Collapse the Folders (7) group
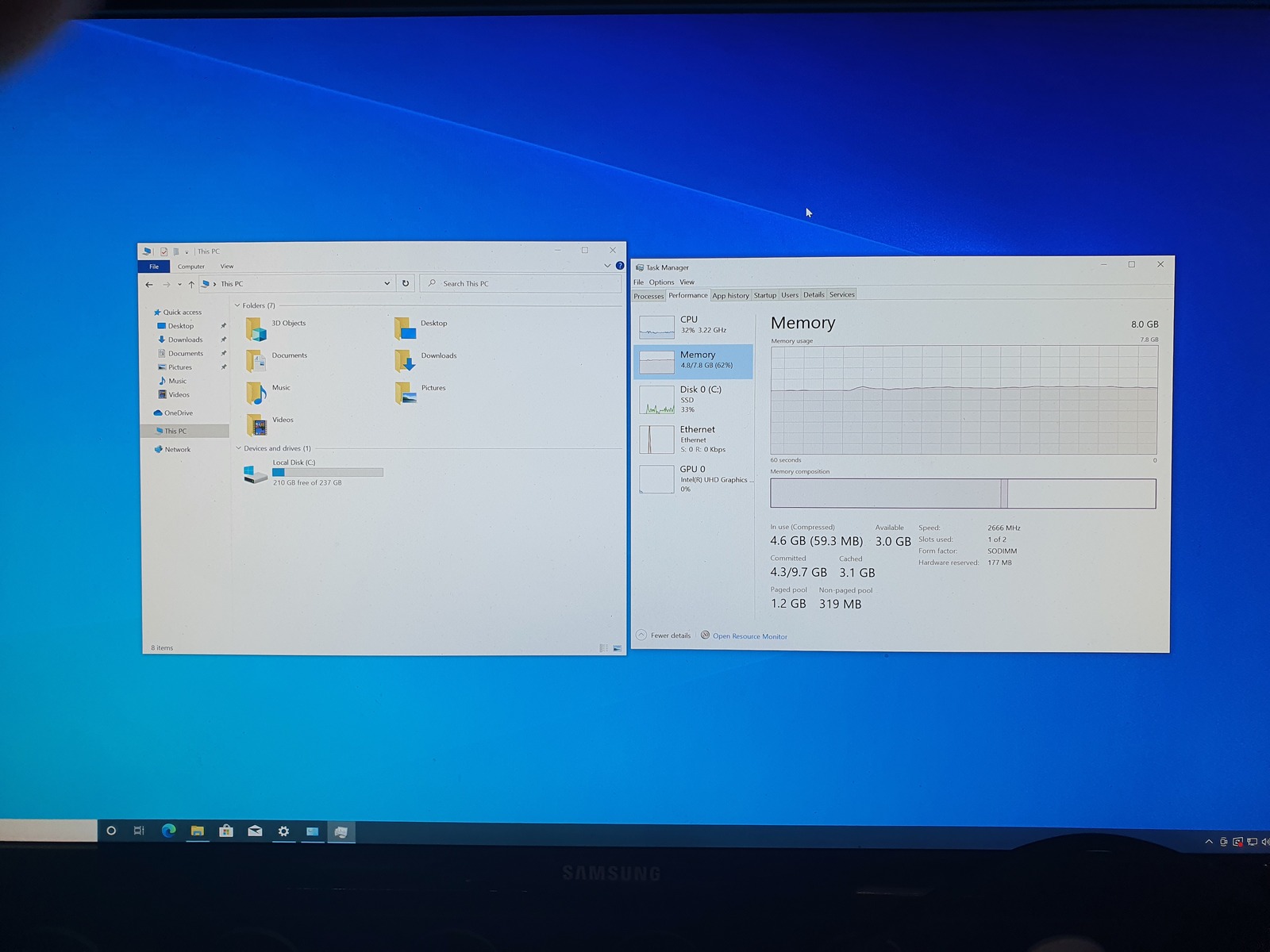1270x952 pixels. [x=237, y=305]
